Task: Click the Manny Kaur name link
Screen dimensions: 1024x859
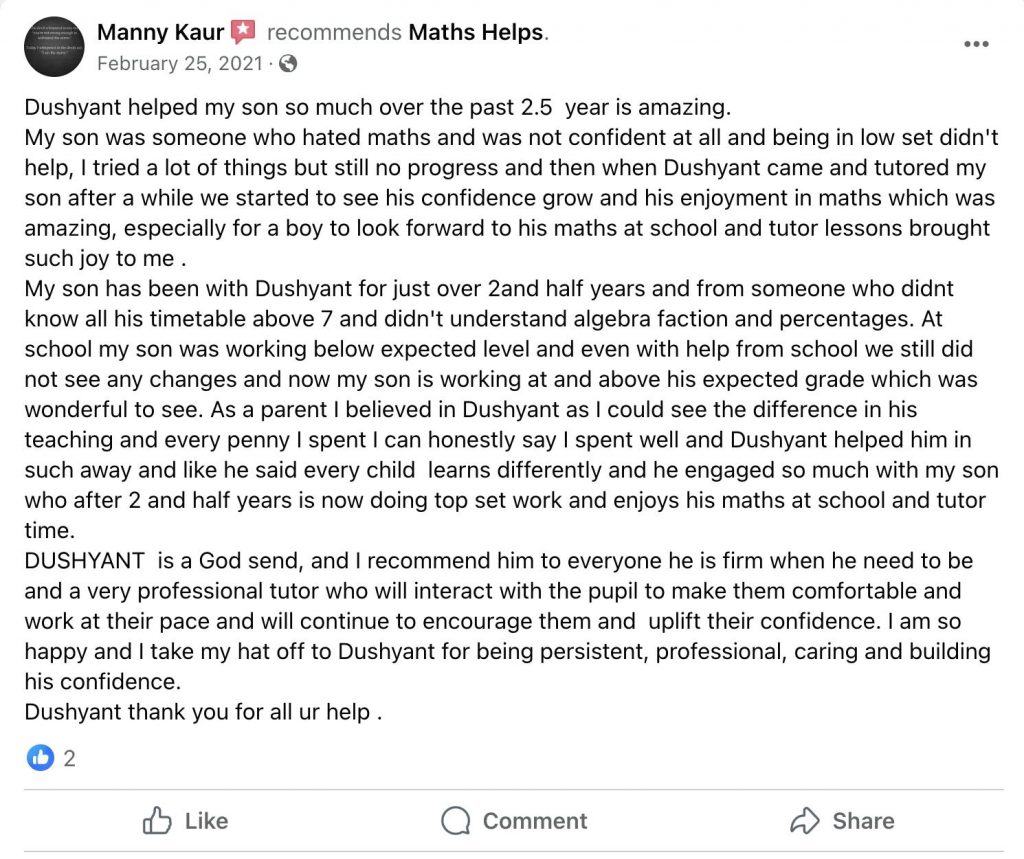Action: click(x=160, y=33)
